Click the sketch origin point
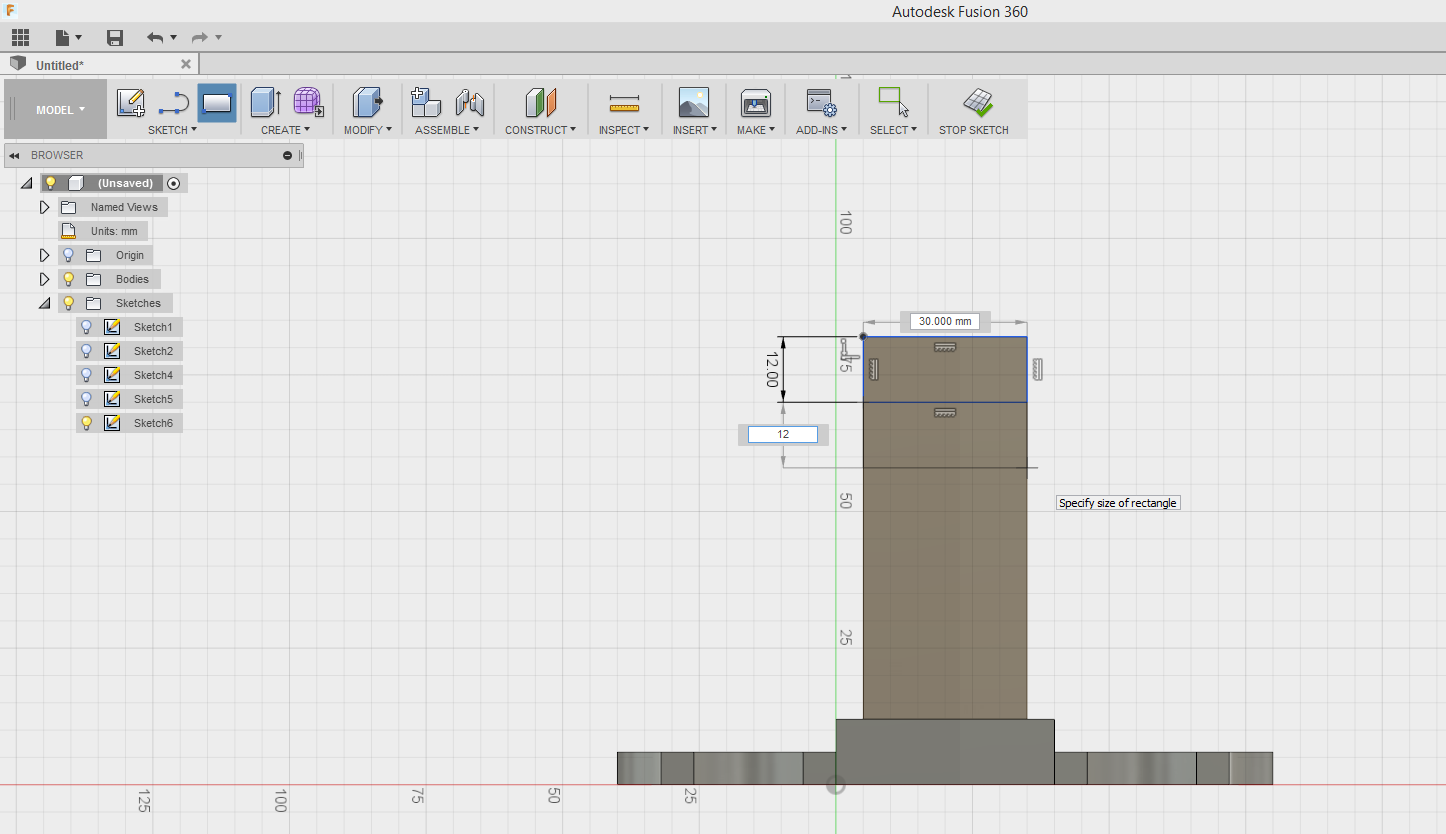 click(836, 786)
